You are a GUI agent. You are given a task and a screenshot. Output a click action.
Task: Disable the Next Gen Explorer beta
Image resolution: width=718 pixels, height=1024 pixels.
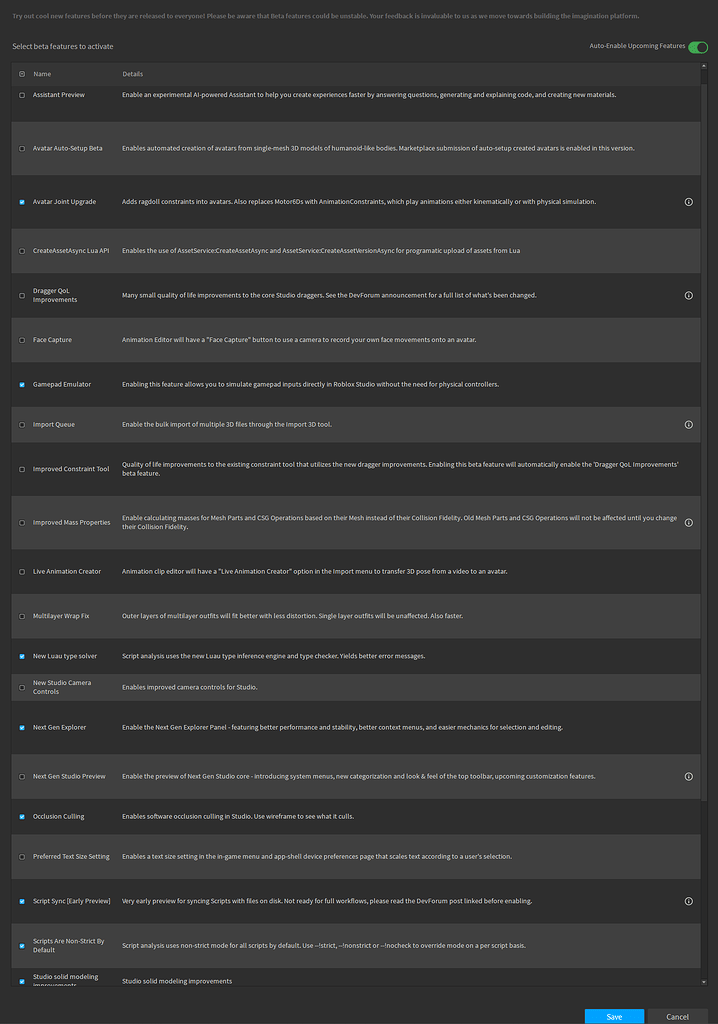[x=22, y=727]
